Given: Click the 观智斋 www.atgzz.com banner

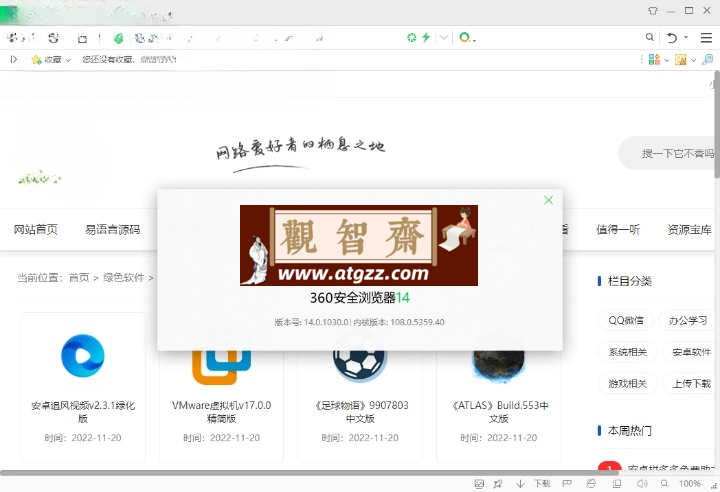Looking at the screenshot, I should pos(359,245).
